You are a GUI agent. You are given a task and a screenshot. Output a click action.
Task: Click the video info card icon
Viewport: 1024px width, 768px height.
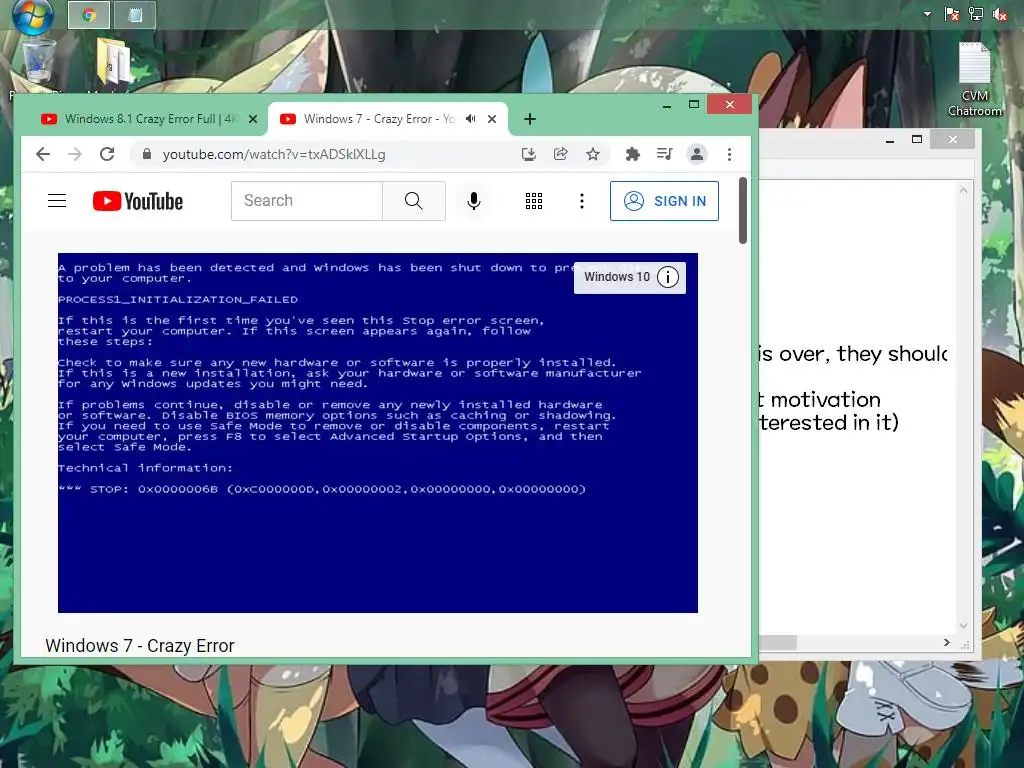point(667,277)
